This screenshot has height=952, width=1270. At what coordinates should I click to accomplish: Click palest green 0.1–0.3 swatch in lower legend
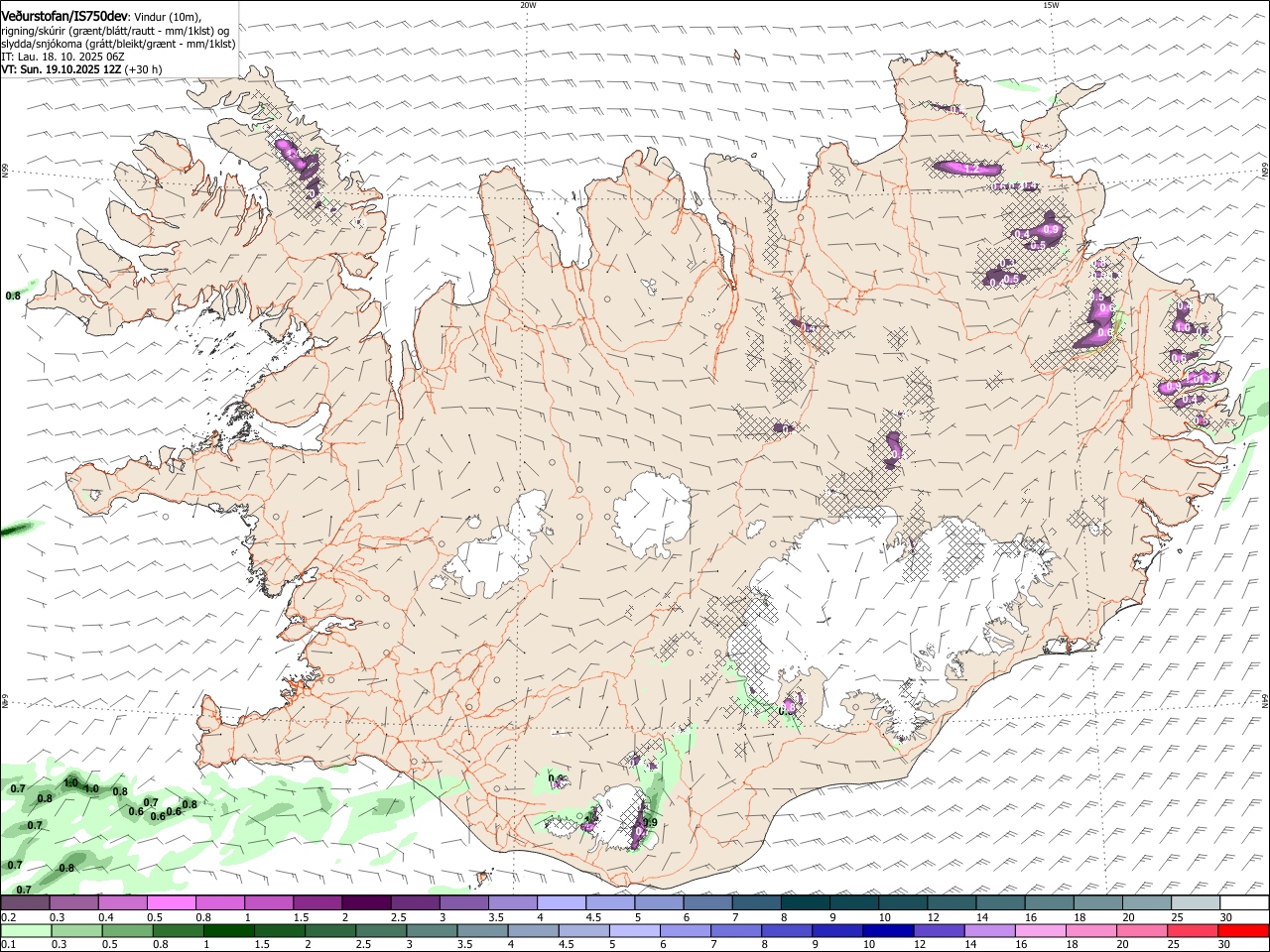pos(26,931)
